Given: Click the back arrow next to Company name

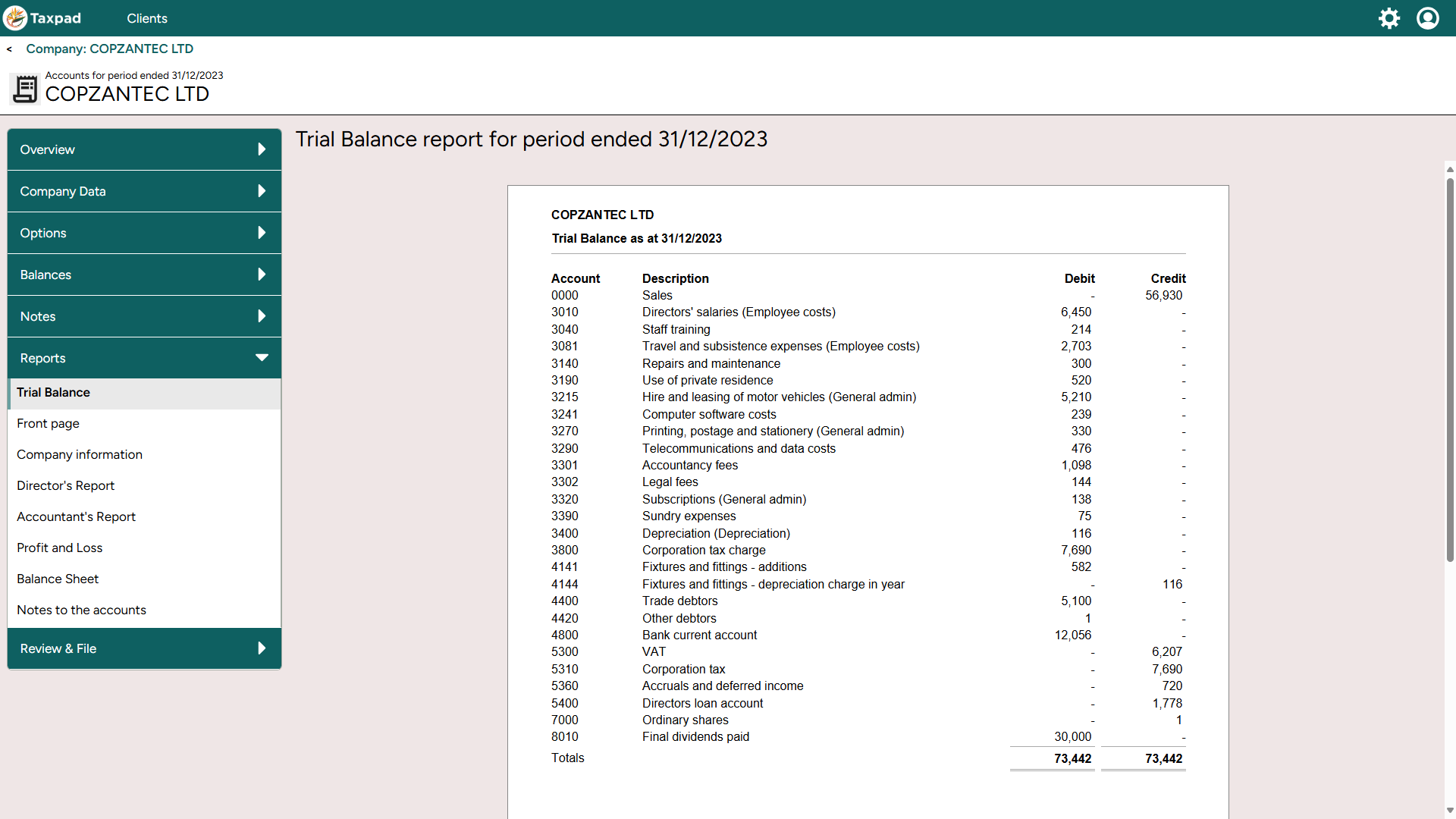Looking at the screenshot, I should point(9,49).
